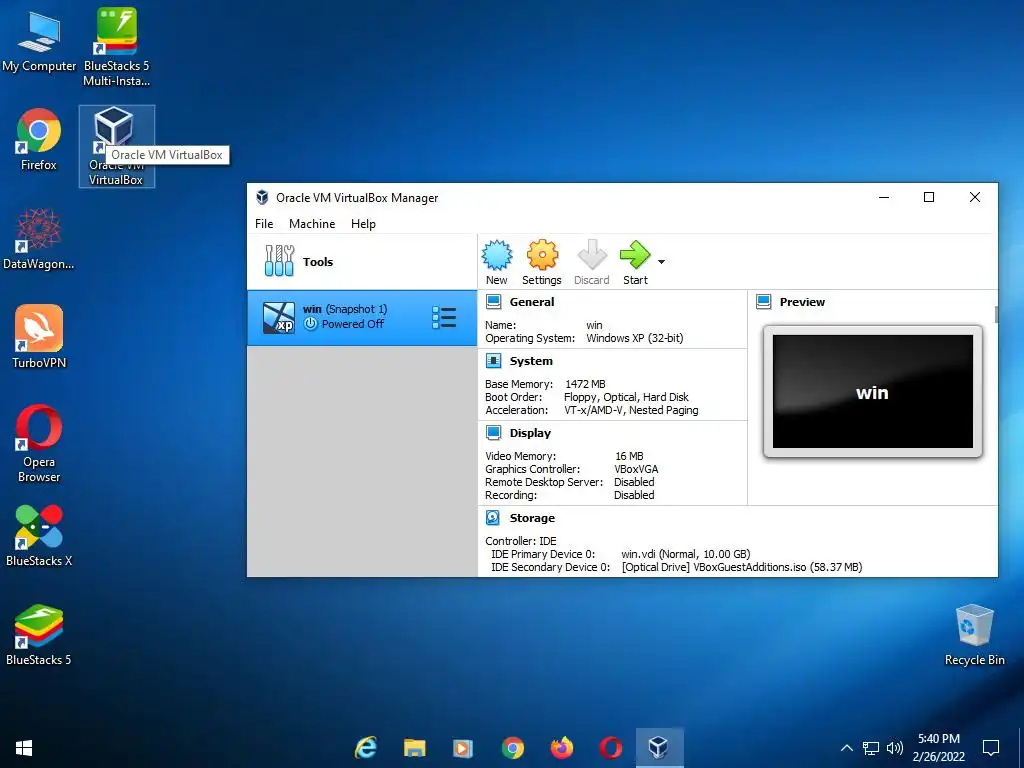Select the BlueStacks X desktop shortcut

click(39, 536)
